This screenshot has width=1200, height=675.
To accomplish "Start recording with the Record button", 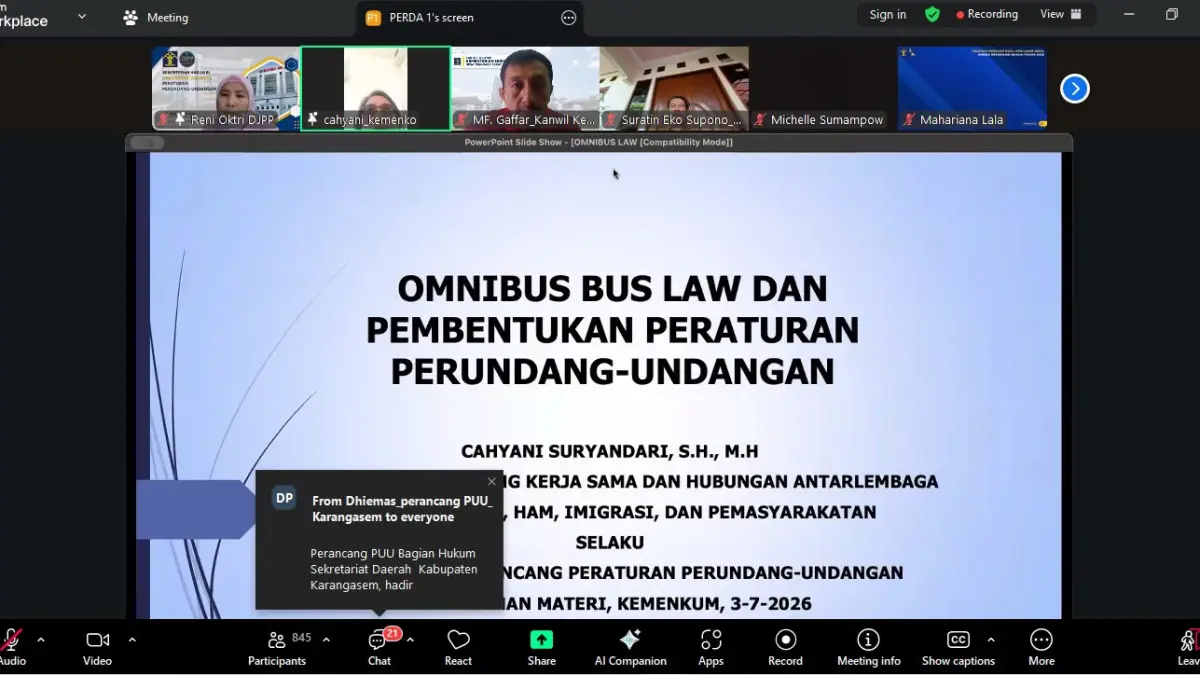I will (x=785, y=647).
